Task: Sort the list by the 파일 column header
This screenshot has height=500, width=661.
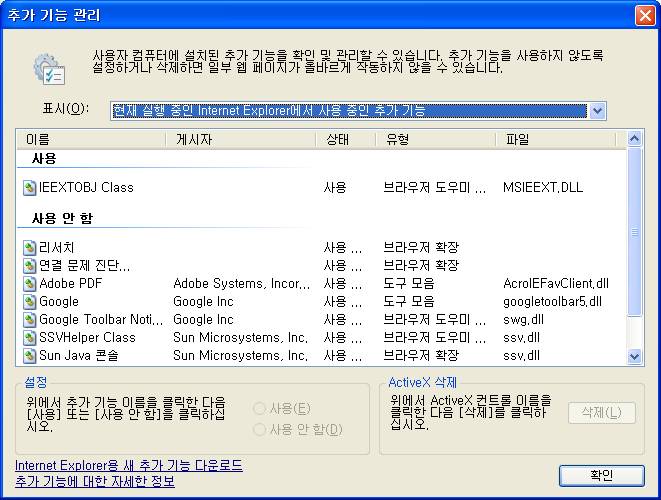Action: pos(556,140)
